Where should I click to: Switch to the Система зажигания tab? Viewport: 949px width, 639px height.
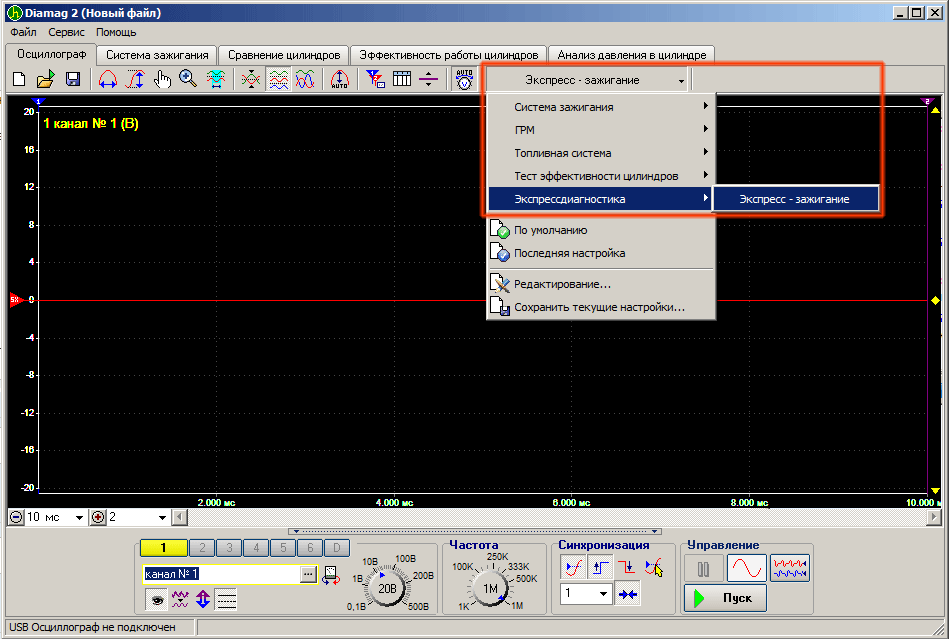point(157,55)
